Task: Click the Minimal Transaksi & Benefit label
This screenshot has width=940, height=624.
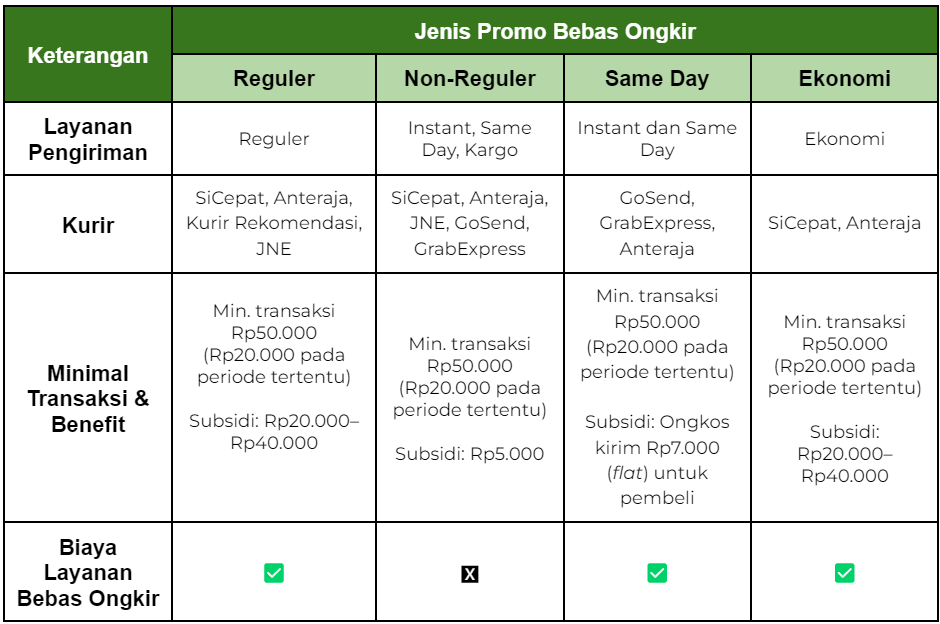Action: pos(88,398)
